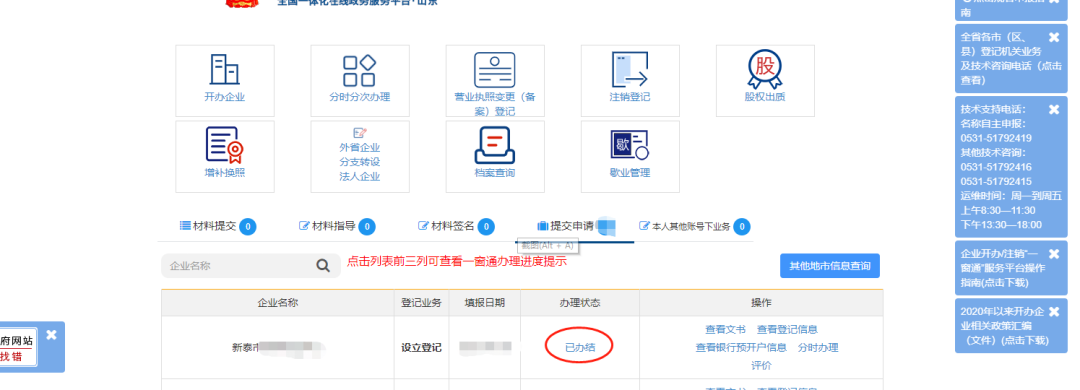Click the 登记业务 column header
The height and width of the screenshot is (390, 1080).
[422, 302]
